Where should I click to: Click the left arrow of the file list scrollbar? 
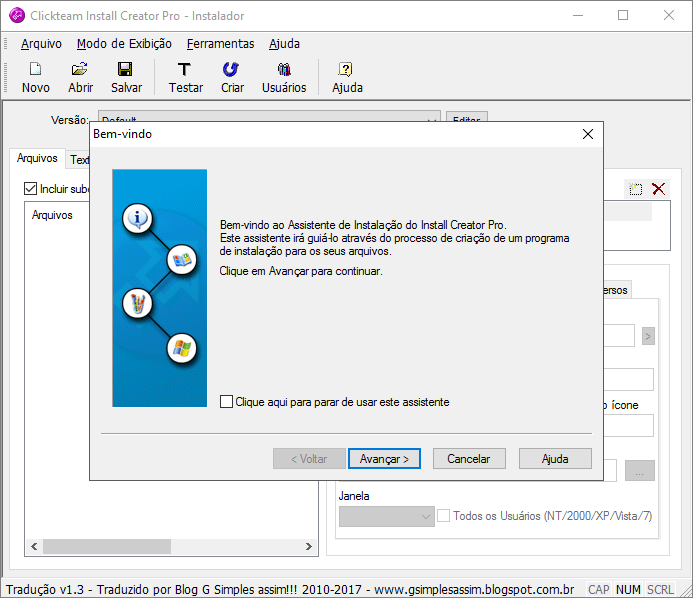[34, 546]
